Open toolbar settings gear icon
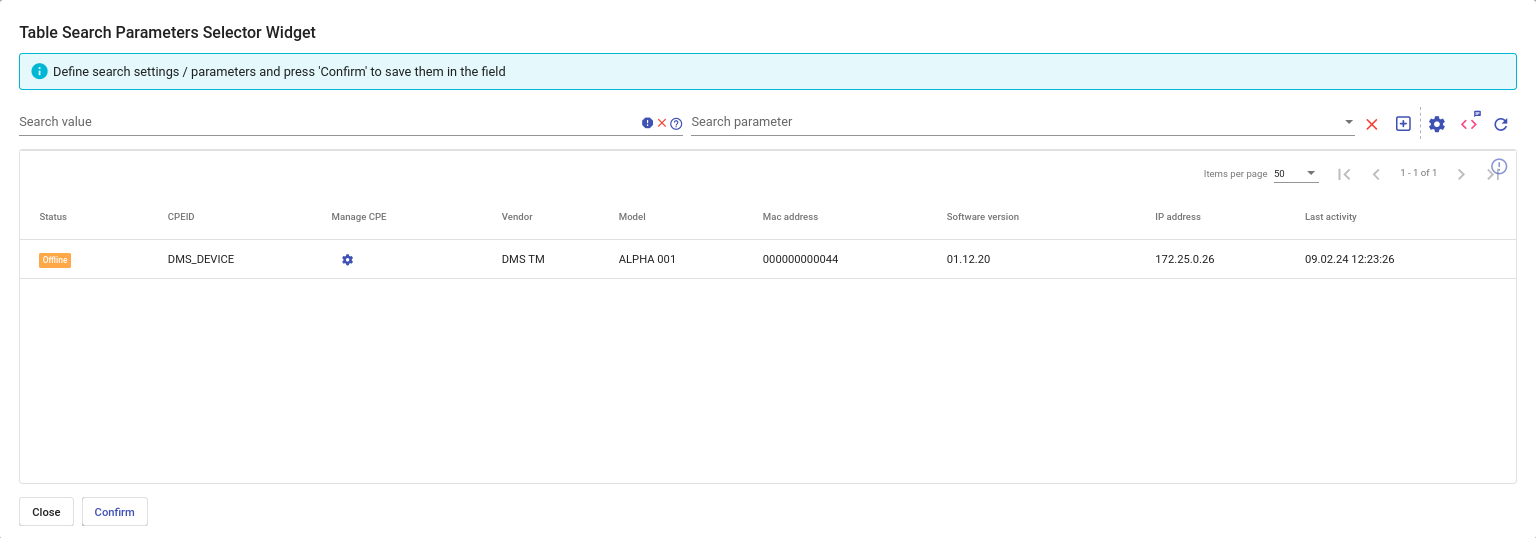The image size is (1536, 538). click(1437, 124)
